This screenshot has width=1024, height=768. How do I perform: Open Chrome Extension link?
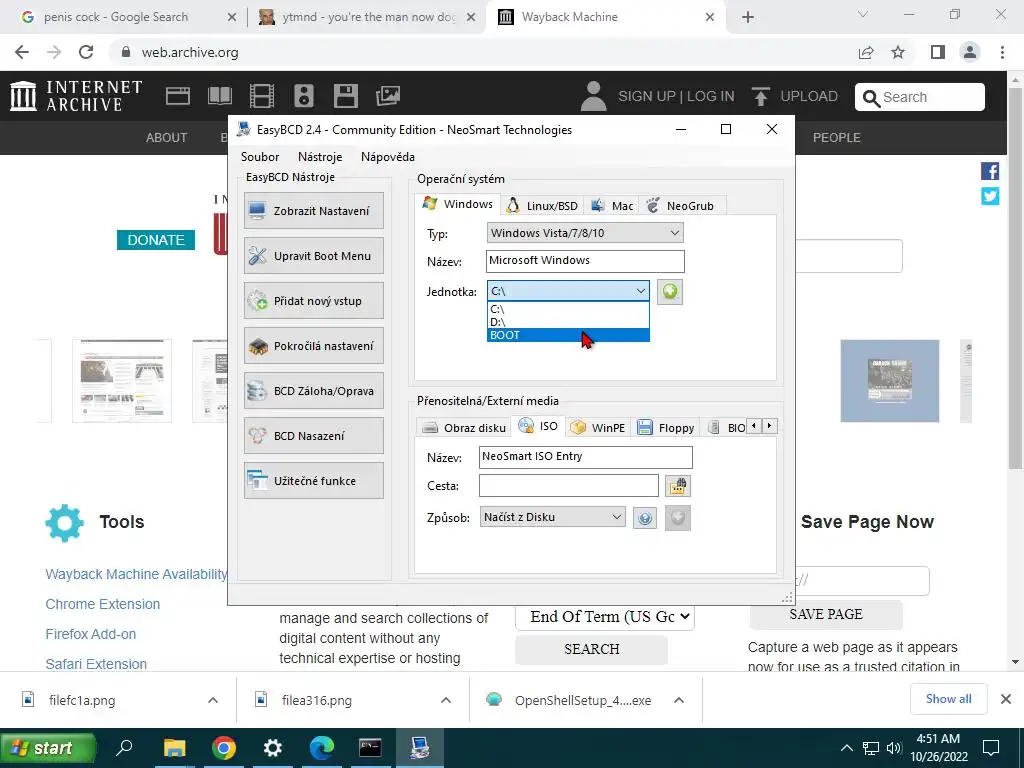103,604
